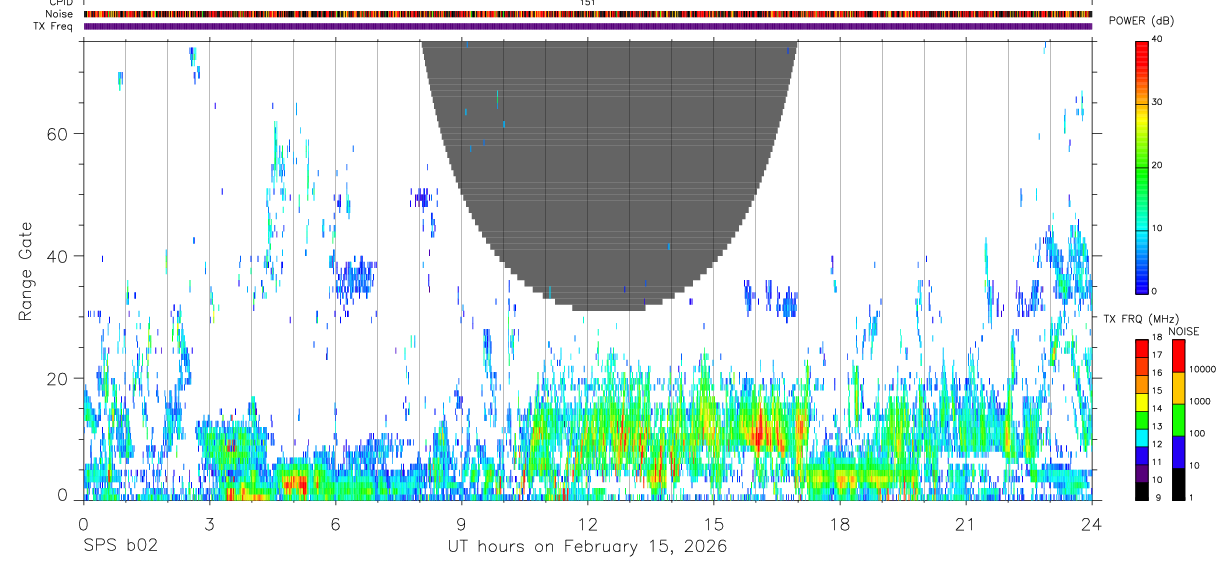Click the 1000 label on NOISE scale
1228x567 pixels.
[x=1199, y=401]
